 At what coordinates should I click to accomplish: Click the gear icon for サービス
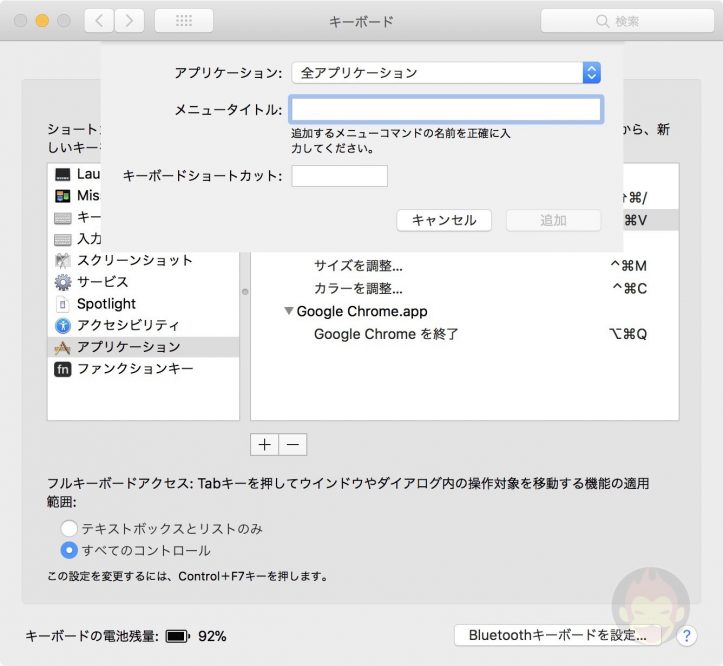tap(63, 282)
